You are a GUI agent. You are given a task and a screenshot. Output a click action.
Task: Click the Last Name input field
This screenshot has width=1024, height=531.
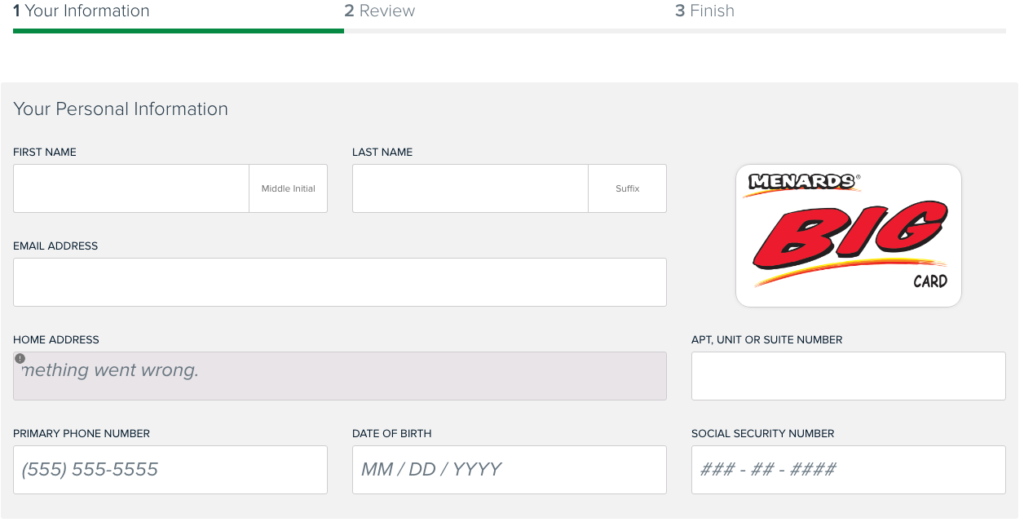[x=470, y=188]
